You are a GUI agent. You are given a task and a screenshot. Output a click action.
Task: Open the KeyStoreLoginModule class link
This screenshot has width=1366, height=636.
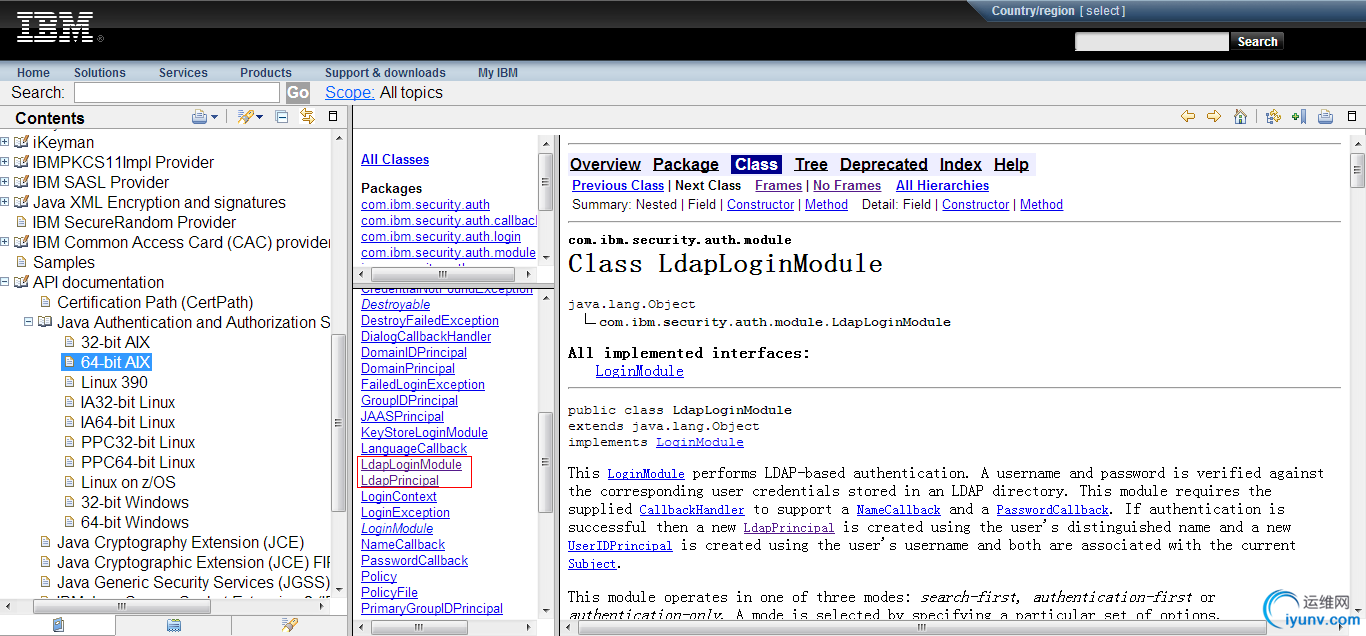point(424,432)
